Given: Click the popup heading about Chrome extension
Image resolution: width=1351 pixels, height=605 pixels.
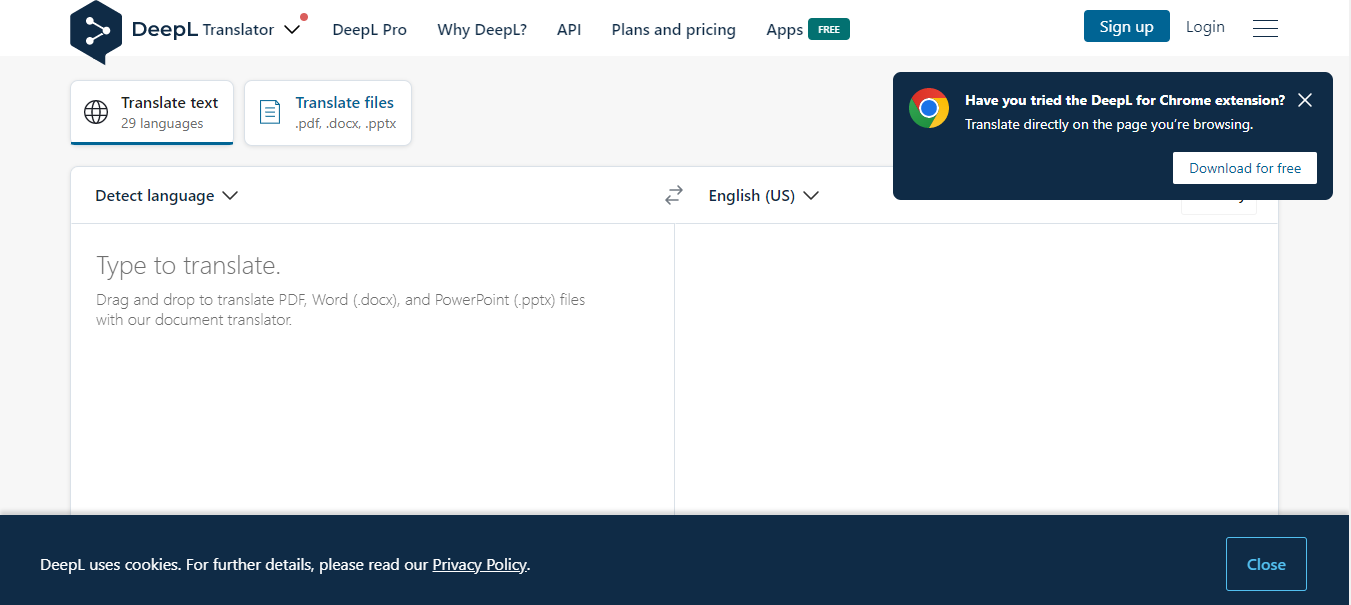Looking at the screenshot, I should [x=1125, y=100].
